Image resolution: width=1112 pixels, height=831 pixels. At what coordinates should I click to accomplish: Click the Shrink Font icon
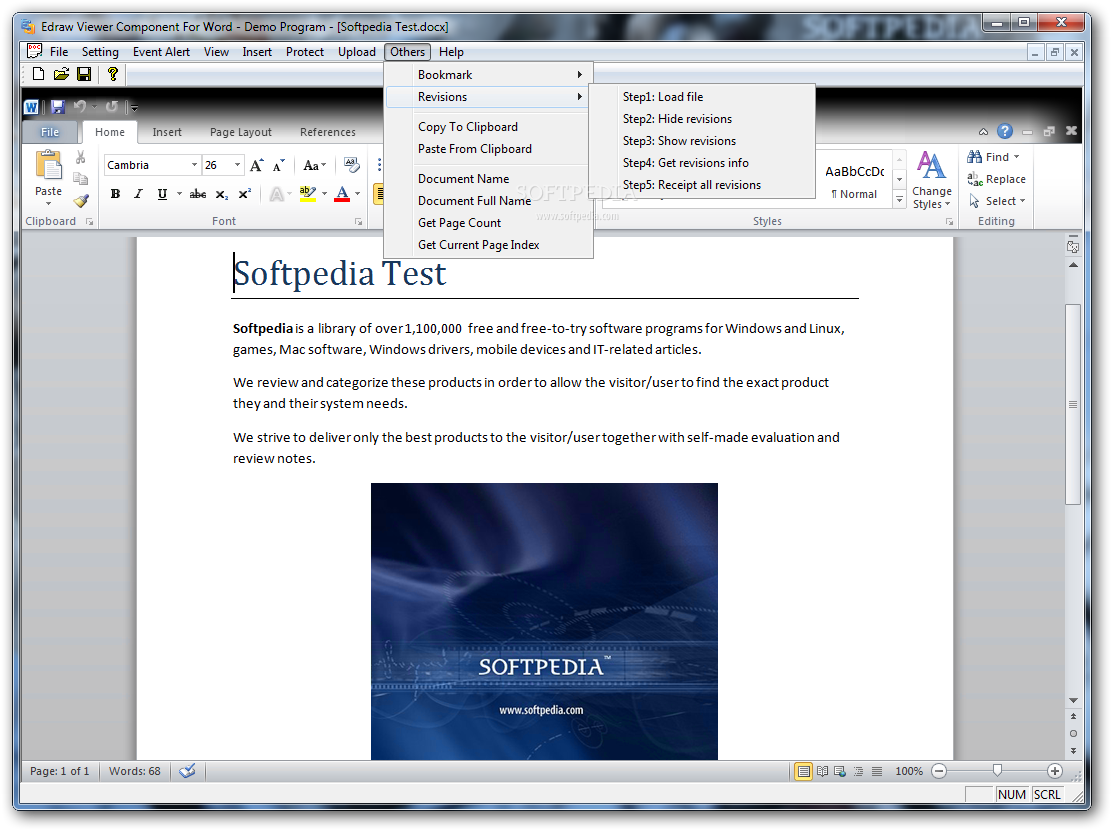coord(279,165)
